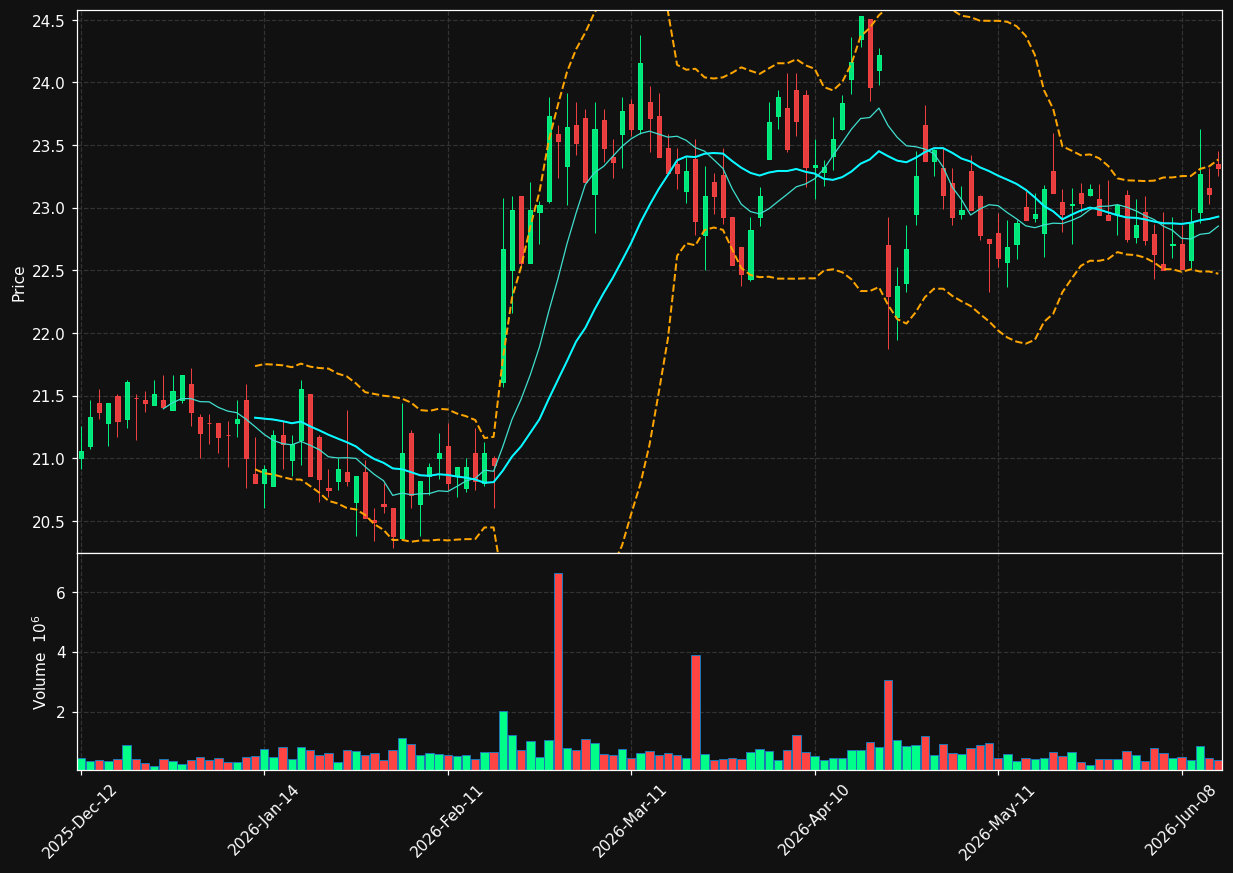1233x873 pixels.
Task: Select the 2026-Feb-11 date label
Action: 447,822
